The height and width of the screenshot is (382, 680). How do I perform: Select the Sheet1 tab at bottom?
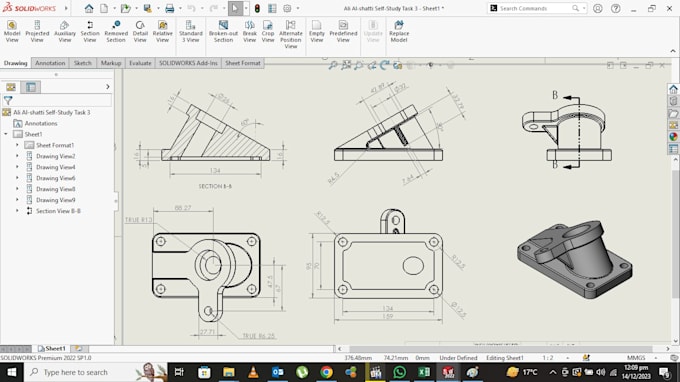point(51,348)
